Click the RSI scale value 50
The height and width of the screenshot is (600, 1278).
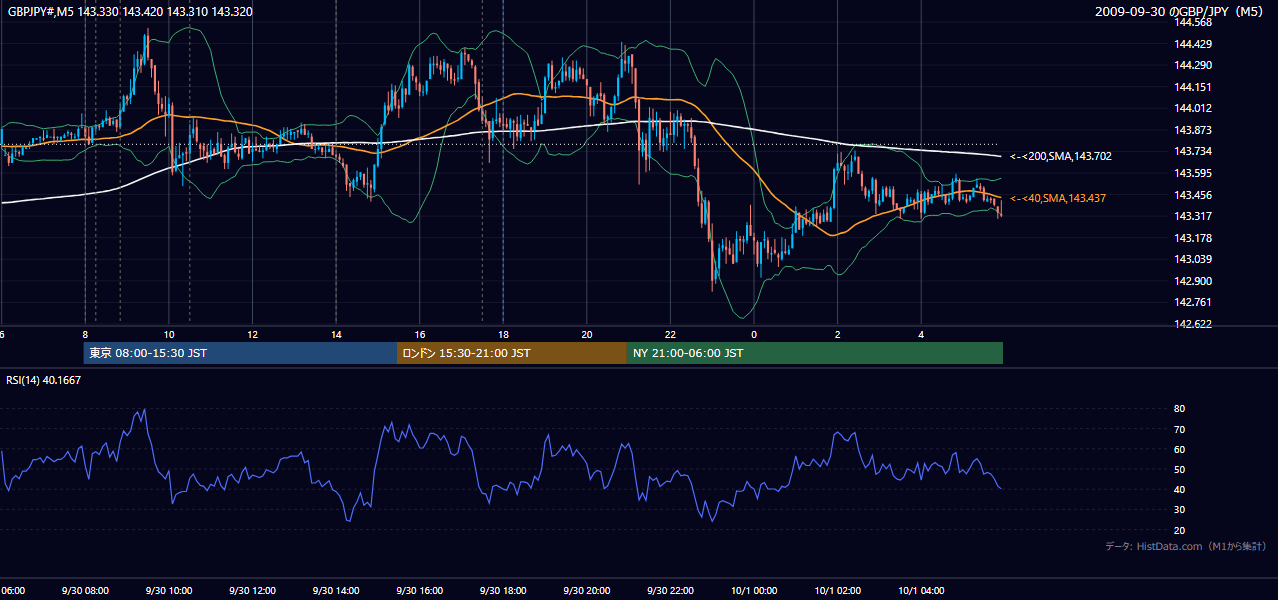tap(1179, 469)
